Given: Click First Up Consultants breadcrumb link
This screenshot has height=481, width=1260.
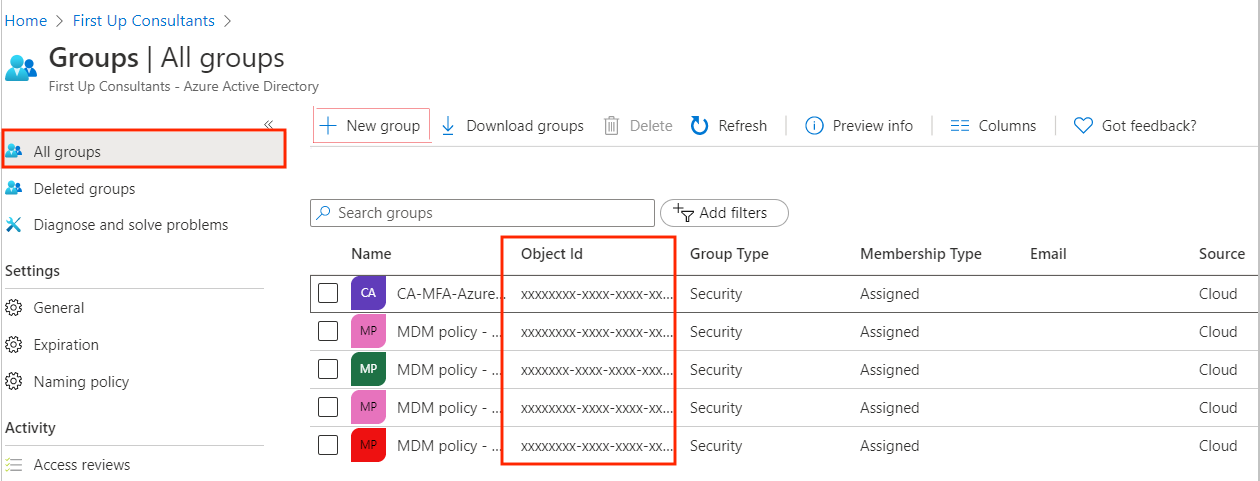Looking at the screenshot, I should [144, 20].
